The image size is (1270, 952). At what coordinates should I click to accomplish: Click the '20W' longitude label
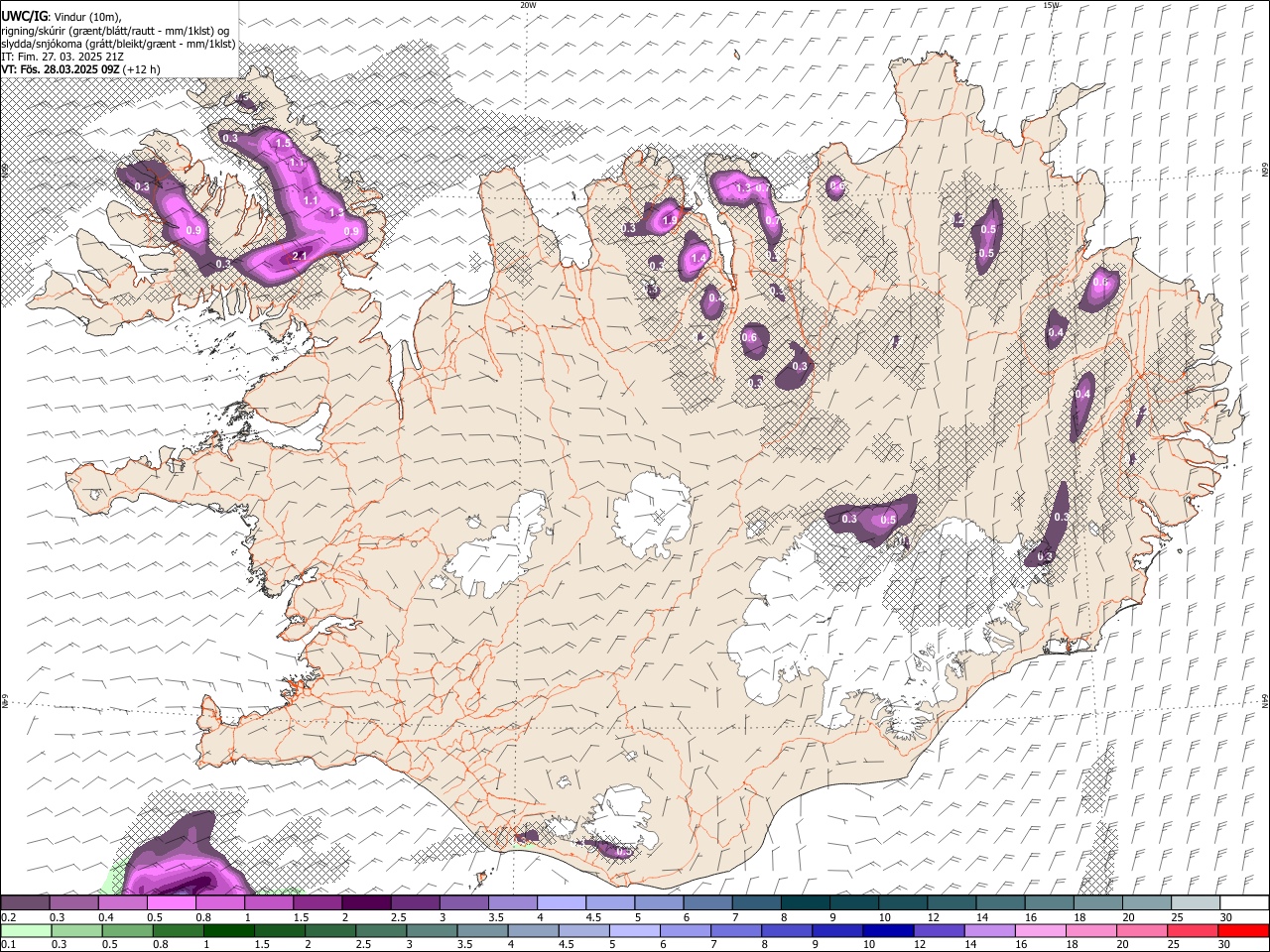click(x=528, y=5)
